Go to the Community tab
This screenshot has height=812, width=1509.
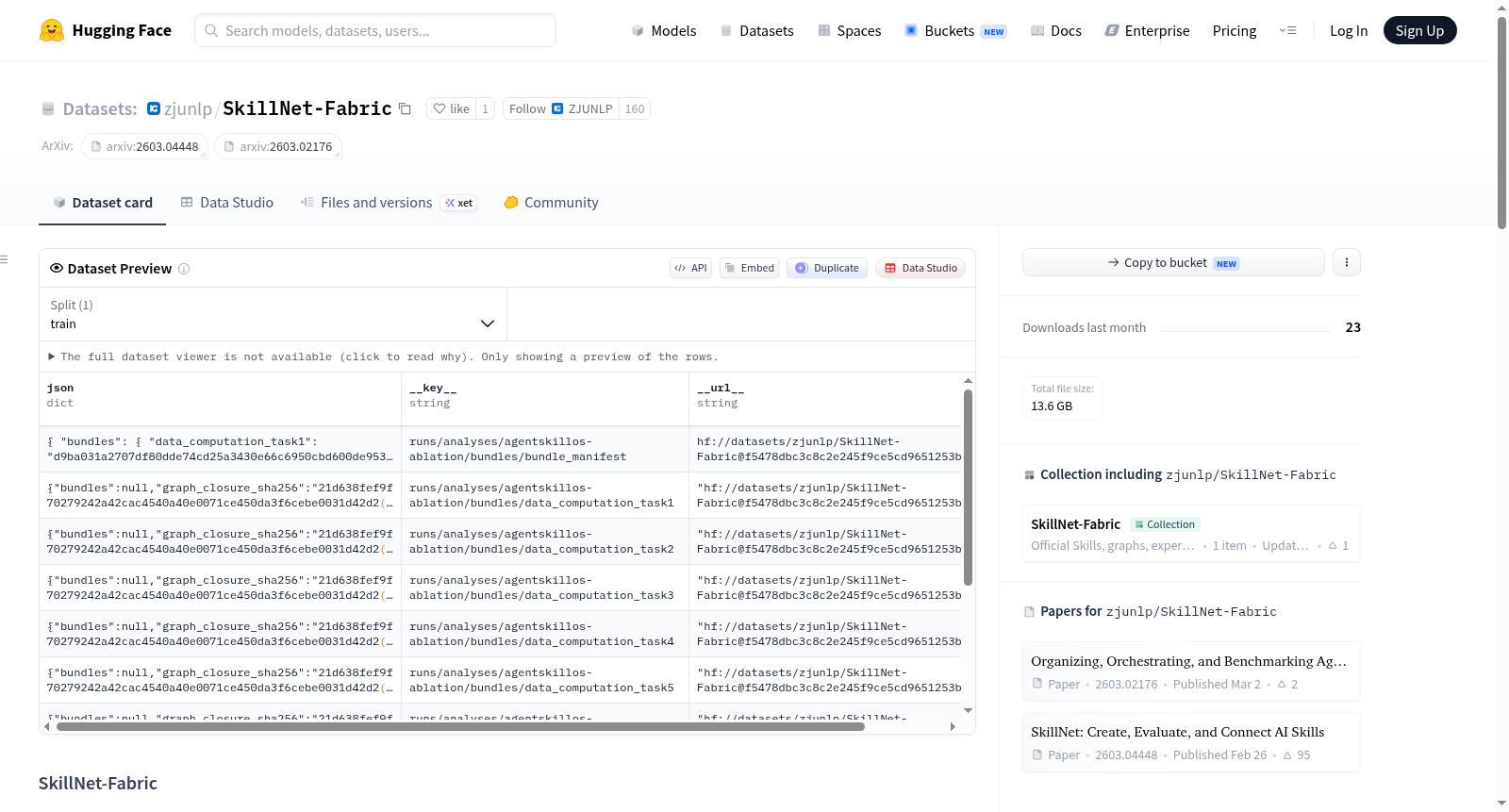(x=551, y=203)
